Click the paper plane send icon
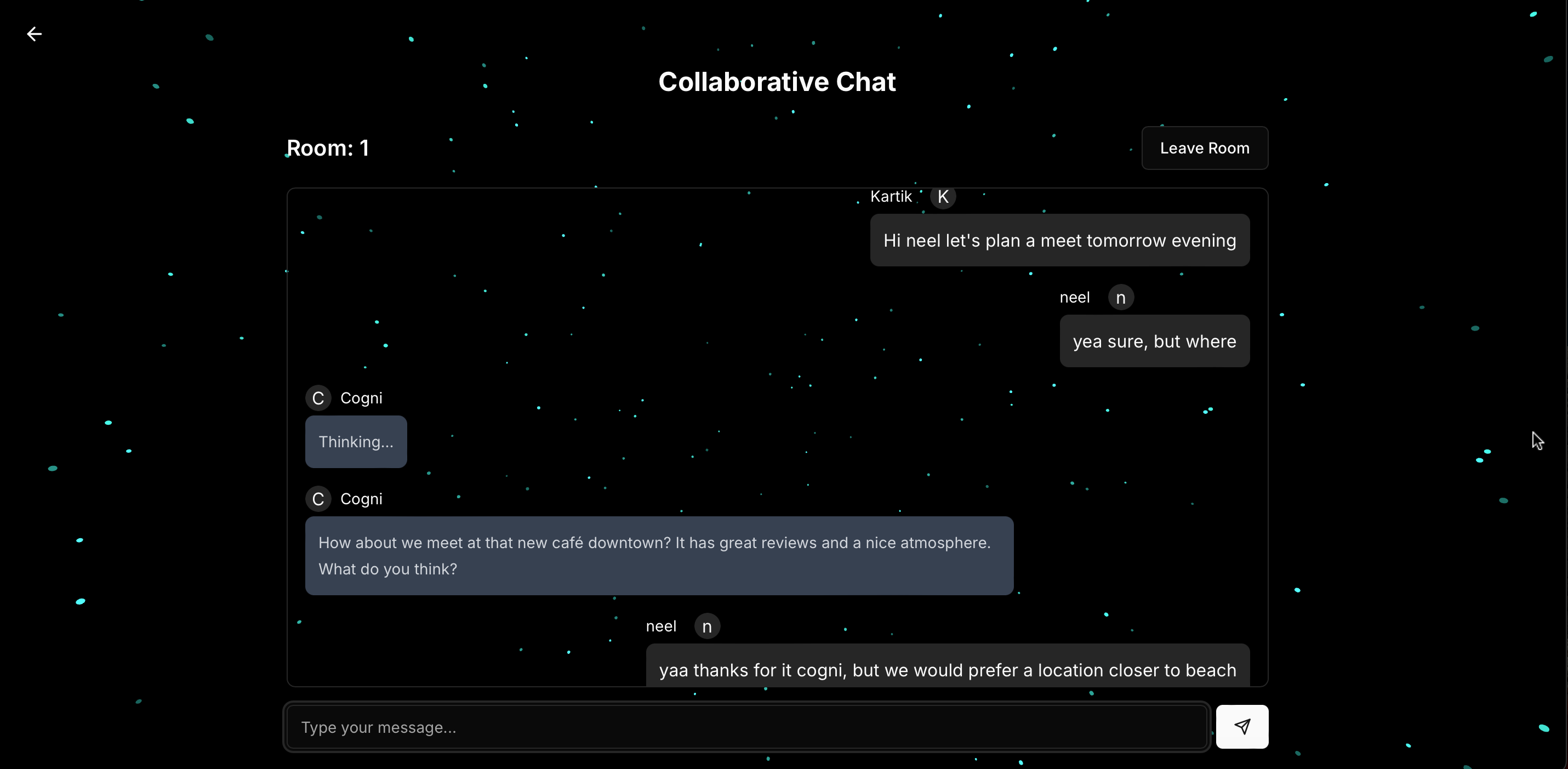This screenshot has width=1568, height=769. coord(1242,726)
